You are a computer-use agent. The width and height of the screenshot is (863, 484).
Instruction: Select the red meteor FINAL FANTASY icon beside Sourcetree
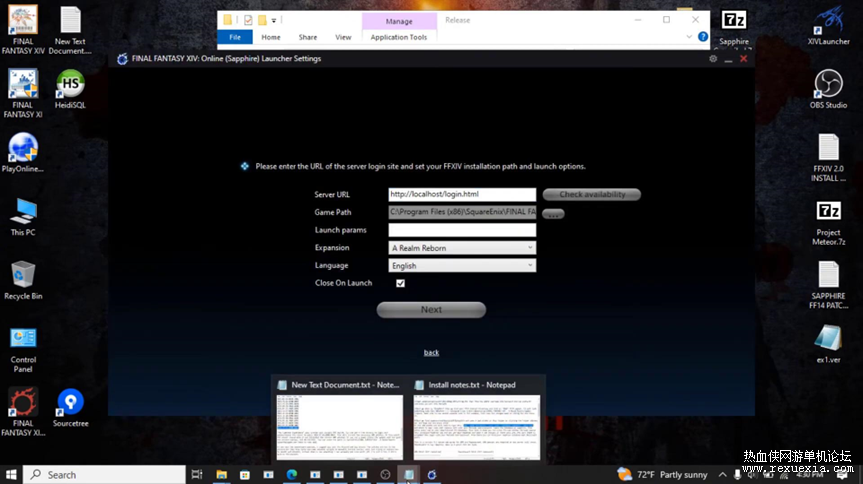tap(23, 412)
